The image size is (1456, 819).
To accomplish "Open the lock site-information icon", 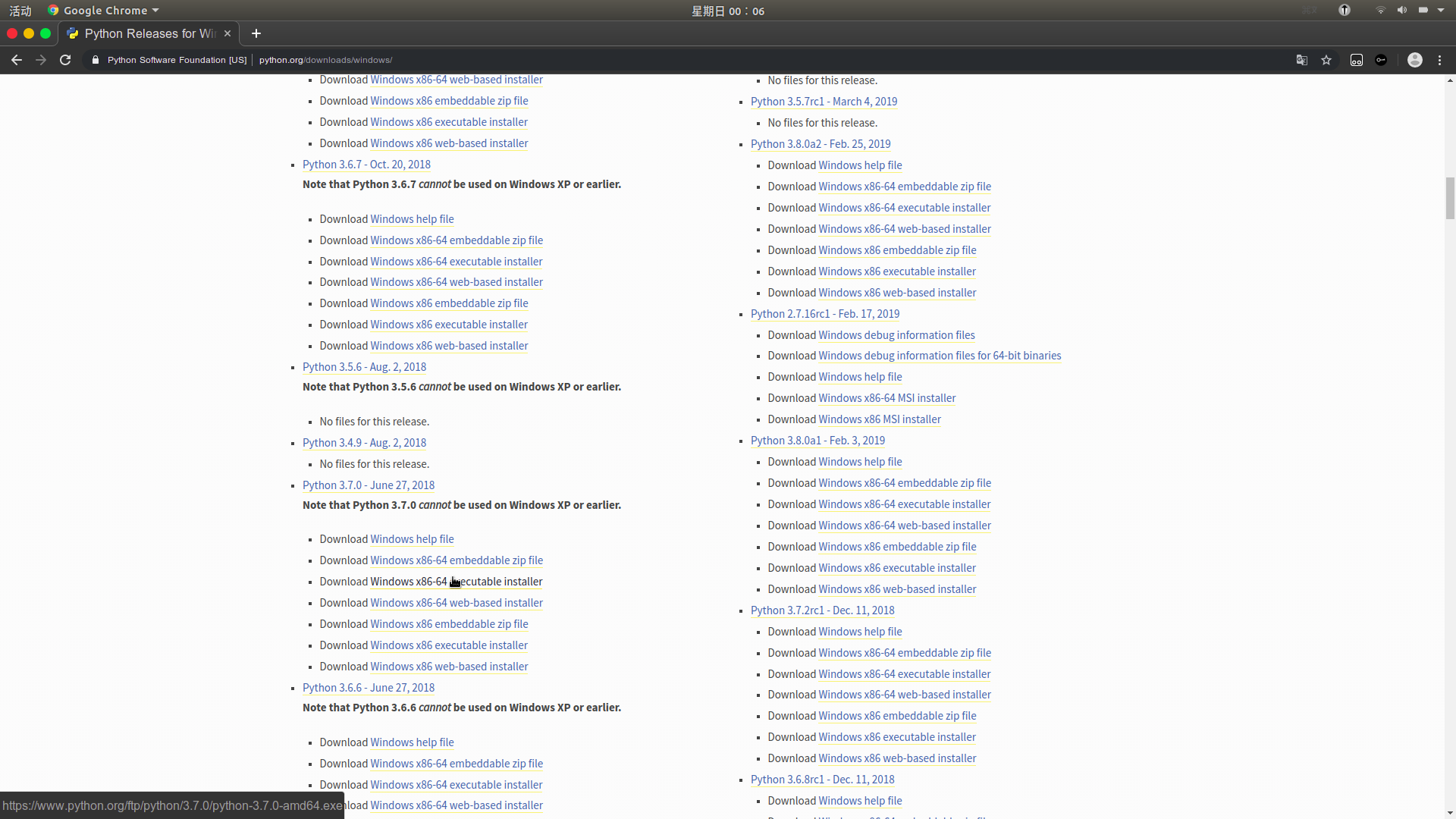I will [96, 60].
